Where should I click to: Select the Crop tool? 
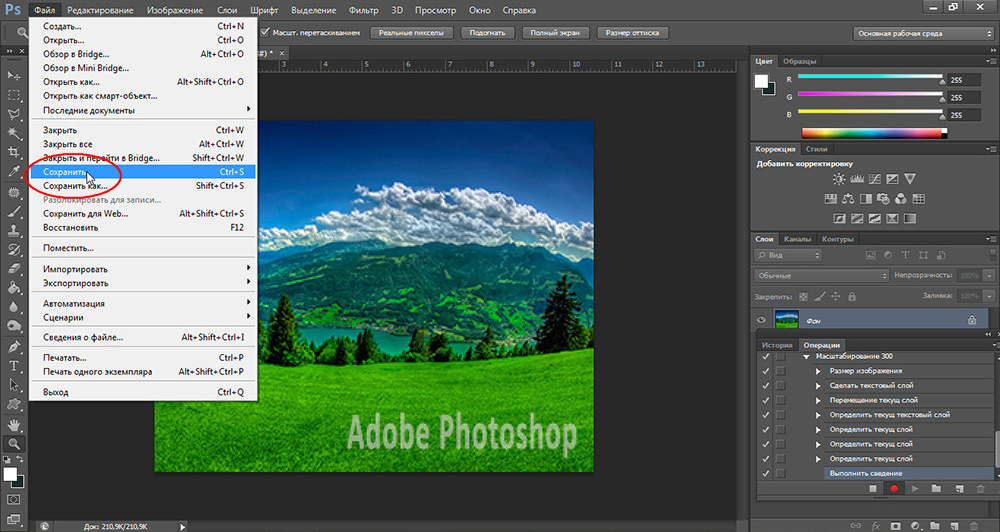pos(13,152)
